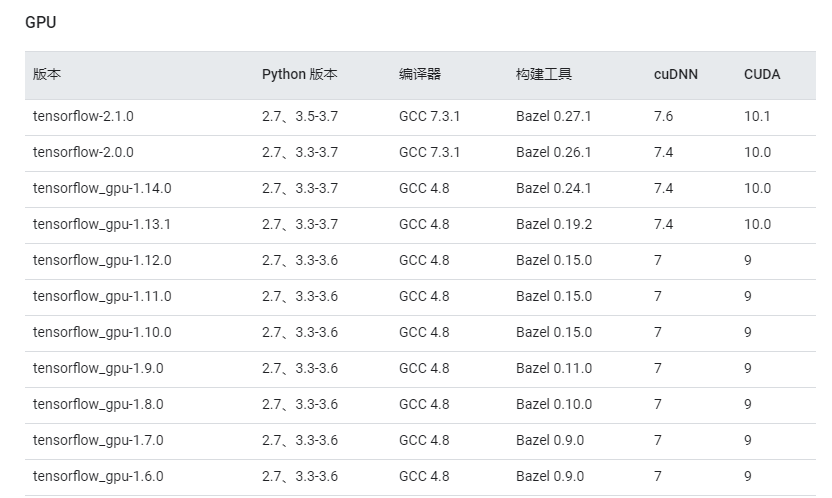This screenshot has width=832, height=498.
Task: Click the GPU section heading
Action: tap(41, 22)
